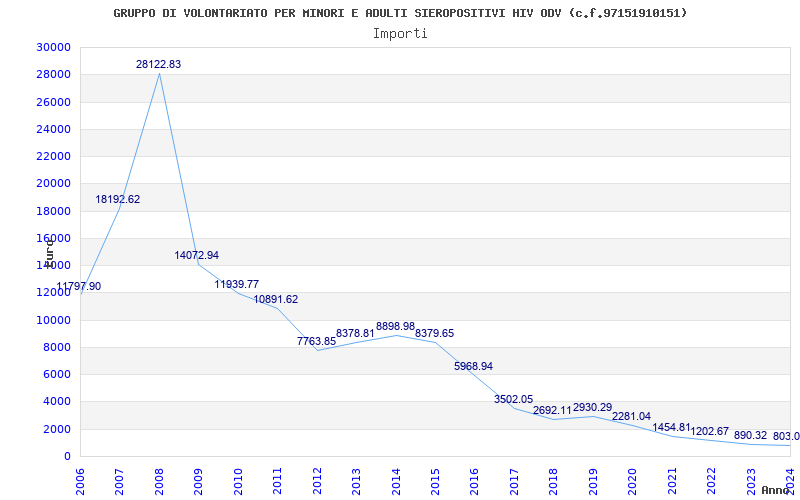Click the 2015 year axis label
The height and width of the screenshot is (500, 800).
435,481
